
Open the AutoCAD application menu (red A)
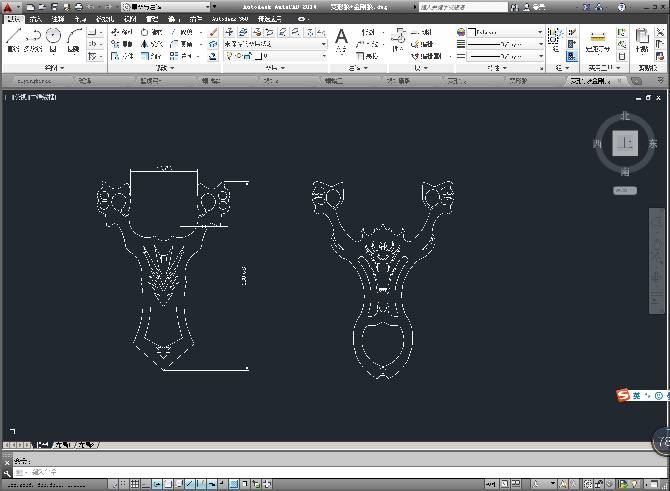click(8, 7)
